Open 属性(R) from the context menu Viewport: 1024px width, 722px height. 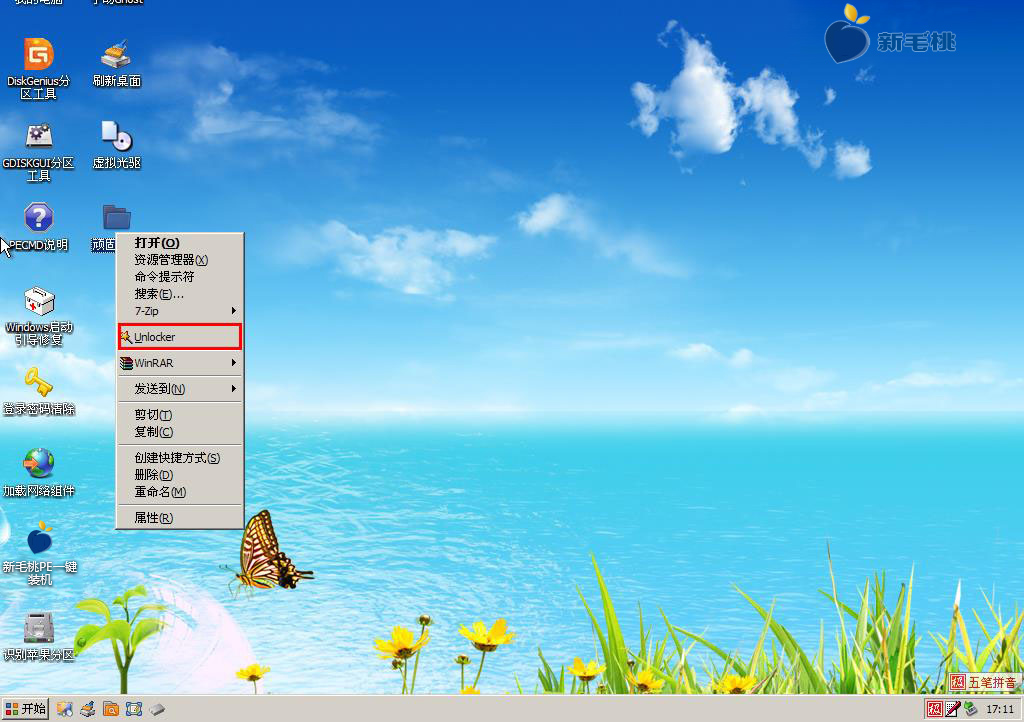coord(180,518)
